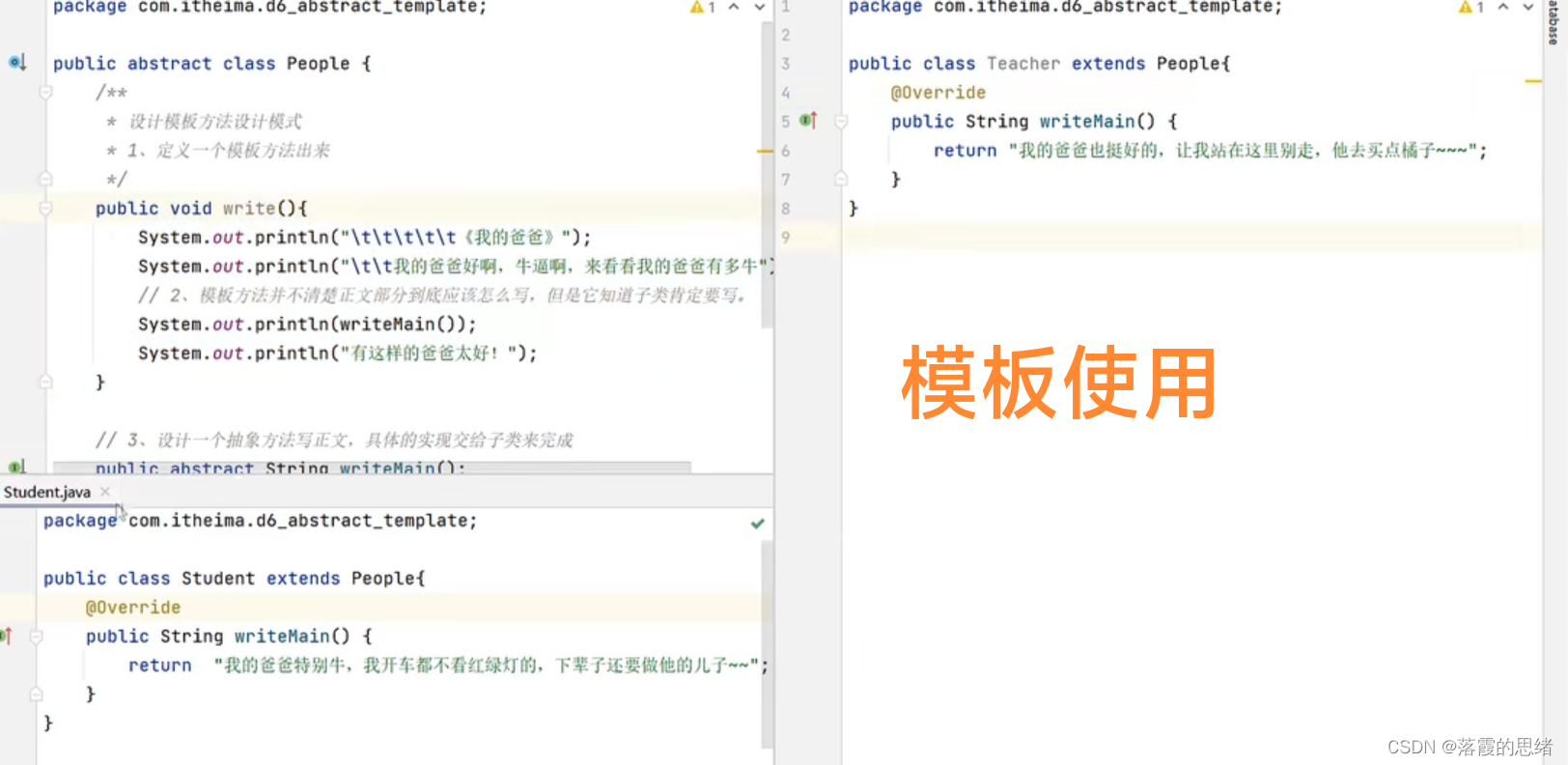Collapse the writeMain method in Student
Screen dimensions: 1568x765
[x=36, y=637]
